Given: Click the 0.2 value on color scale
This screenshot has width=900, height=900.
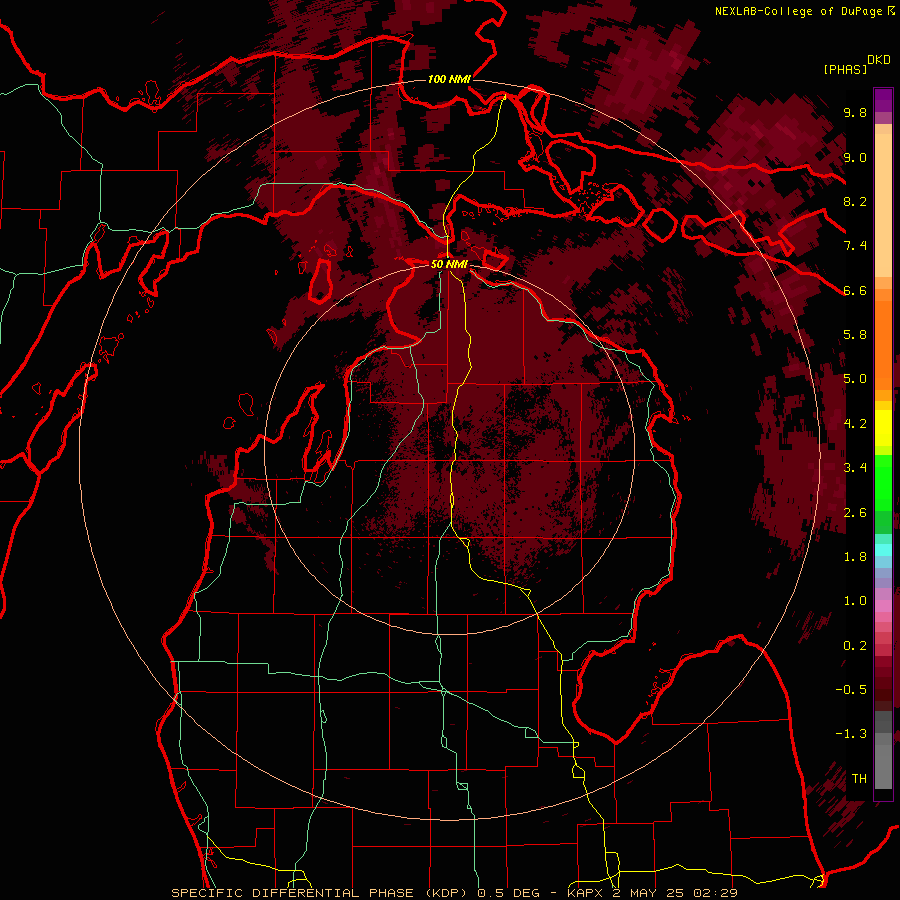Looking at the screenshot, I should click(855, 646).
